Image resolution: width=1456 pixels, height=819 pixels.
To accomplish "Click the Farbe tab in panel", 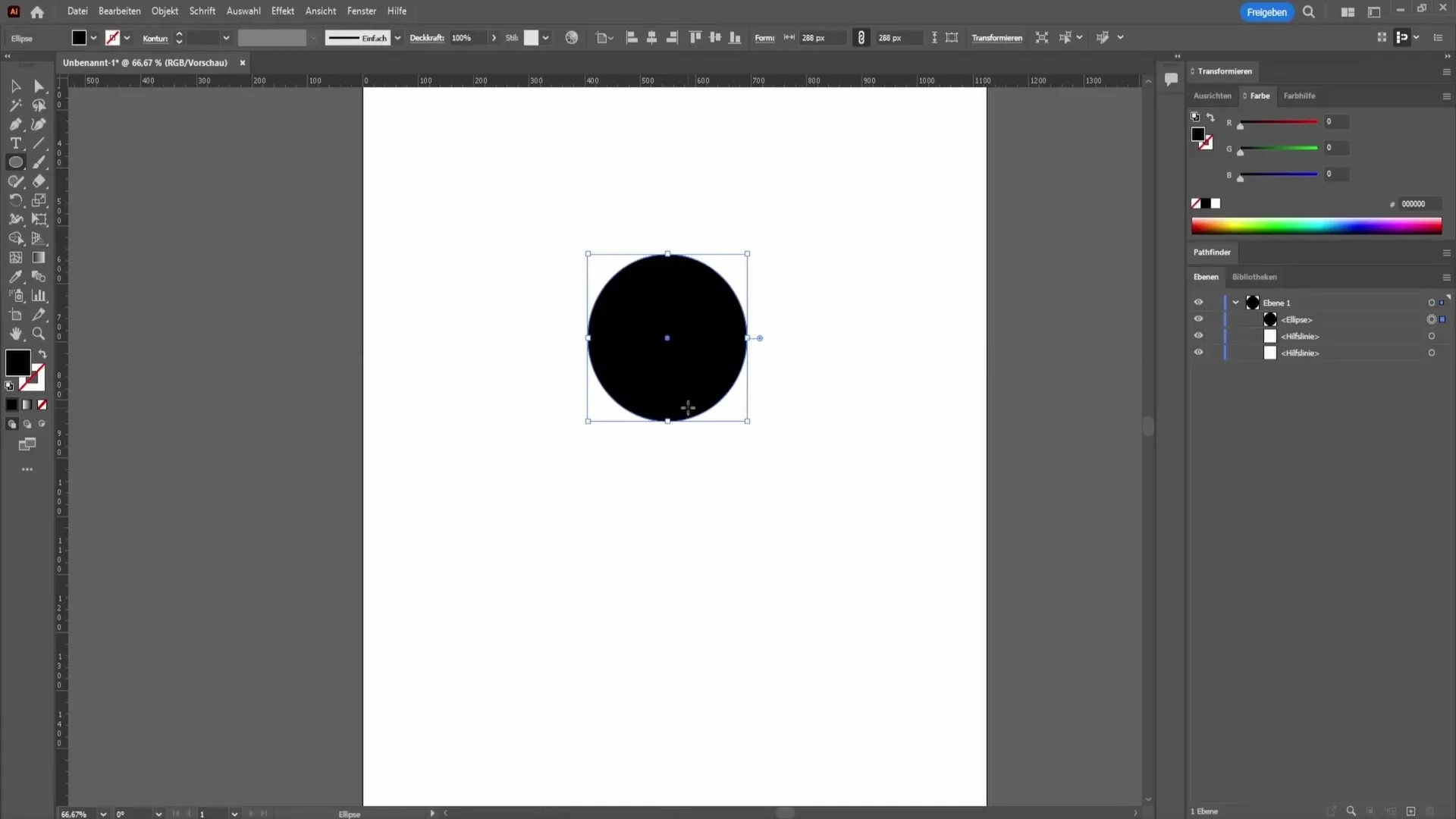I will tap(1259, 95).
